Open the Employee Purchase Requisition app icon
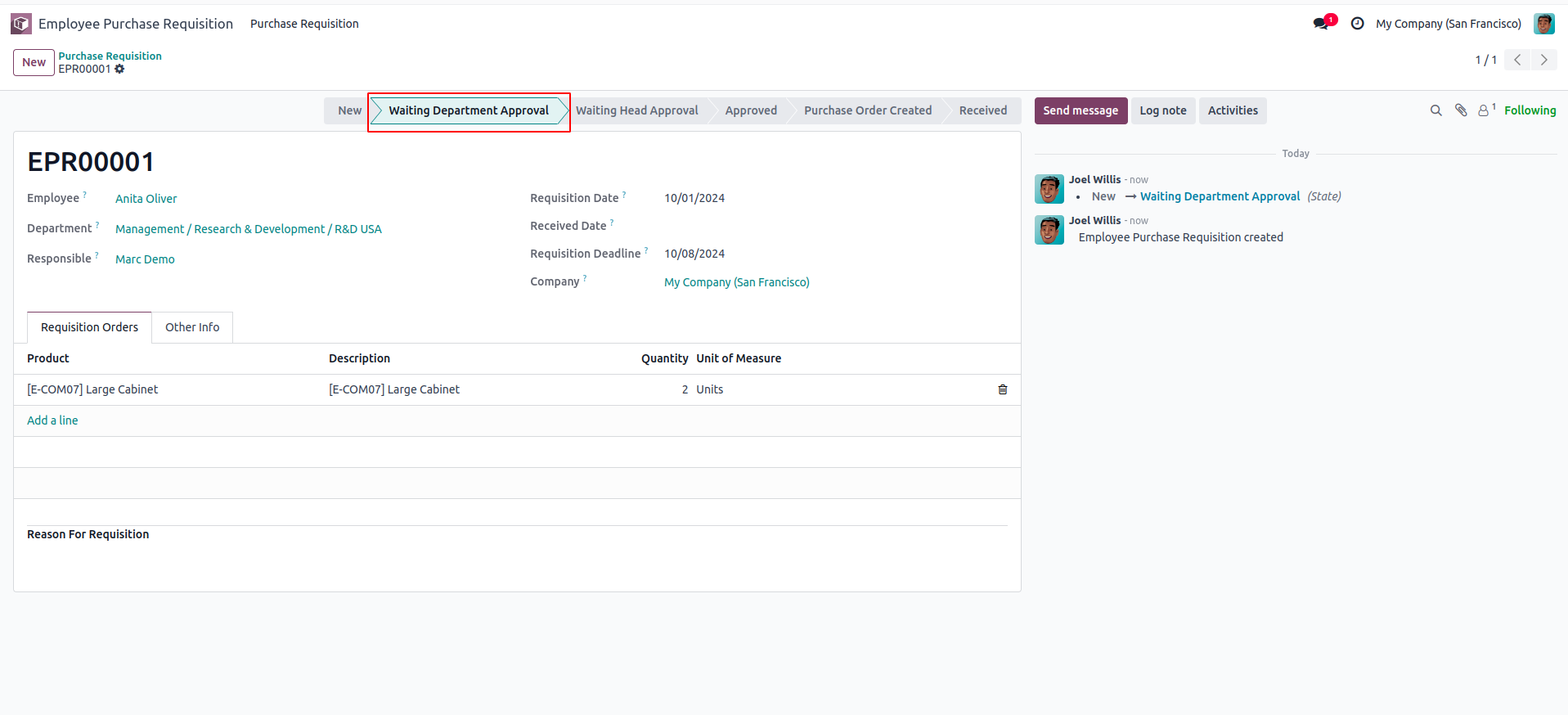Viewport: 1568px width, 715px height. [21, 24]
